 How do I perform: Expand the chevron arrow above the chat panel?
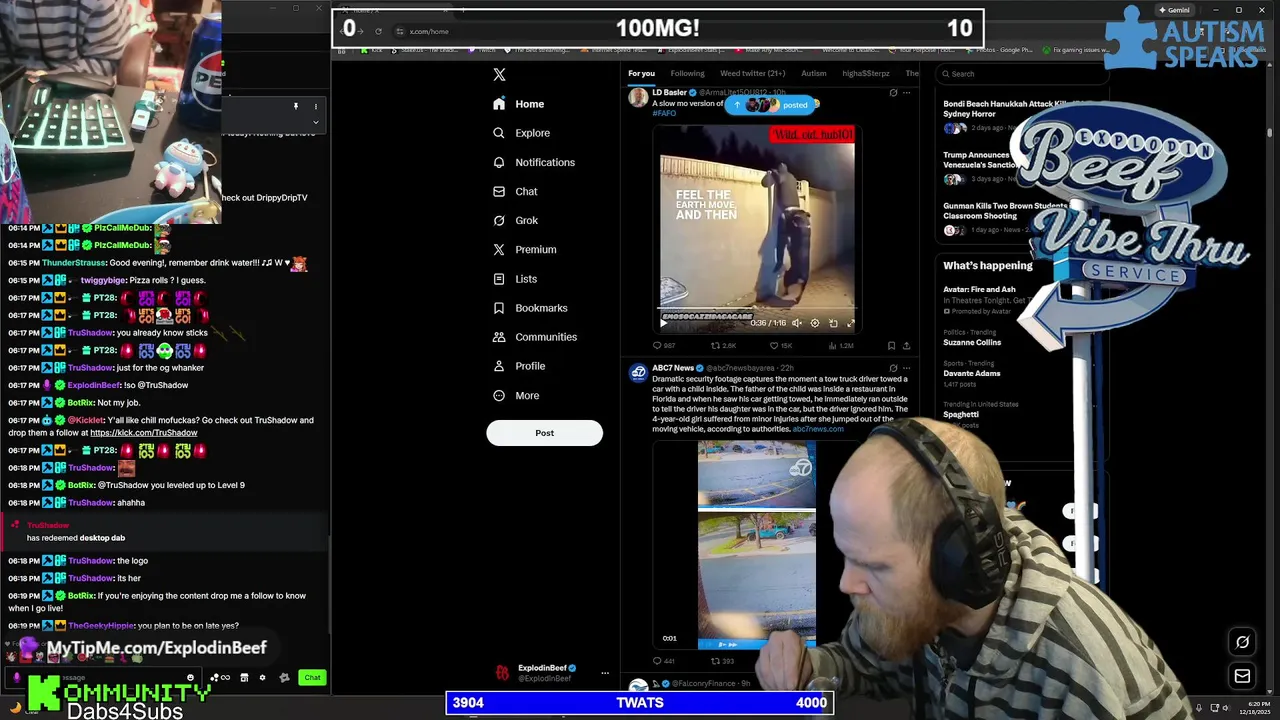click(x=315, y=122)
